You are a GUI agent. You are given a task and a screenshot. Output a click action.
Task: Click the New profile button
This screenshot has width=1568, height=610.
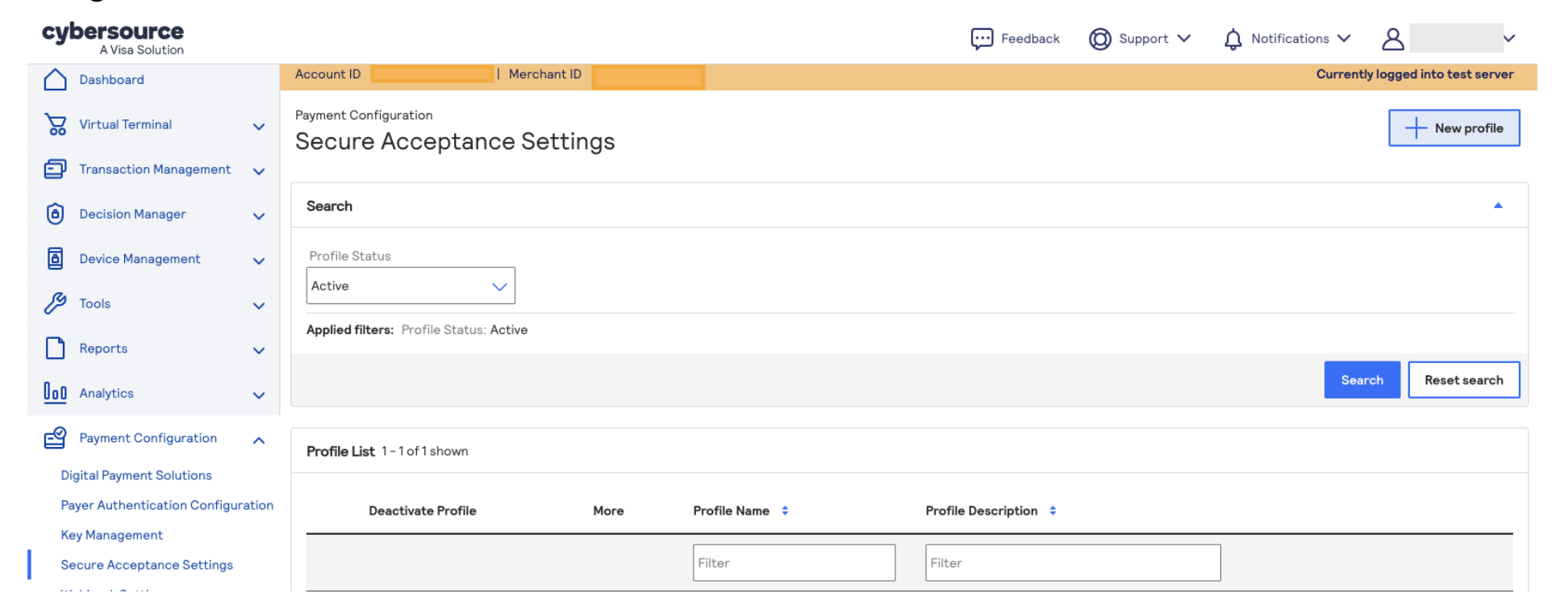click(x=1454, y=128)
